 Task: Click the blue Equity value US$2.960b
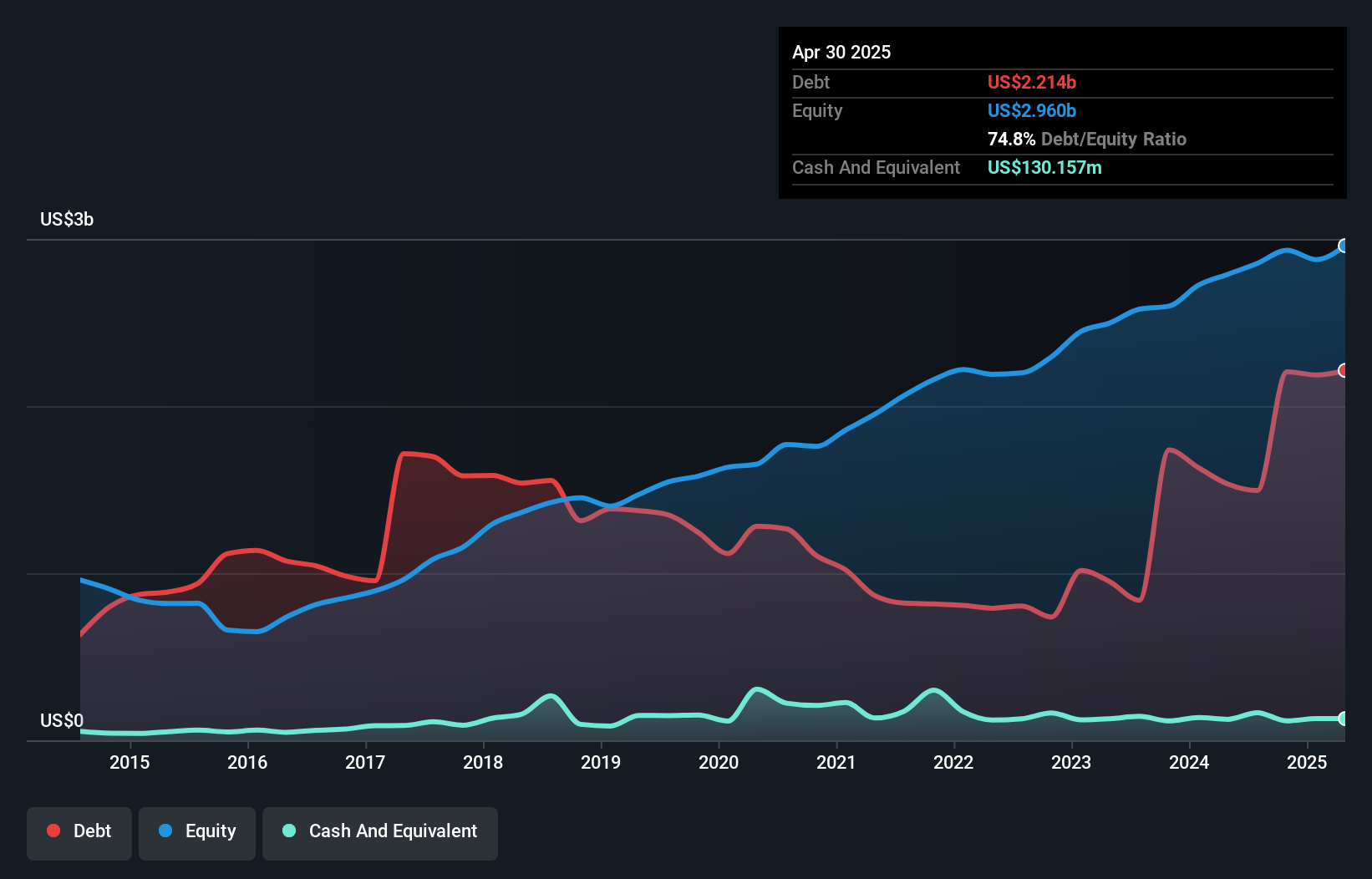coord(1031,110)
